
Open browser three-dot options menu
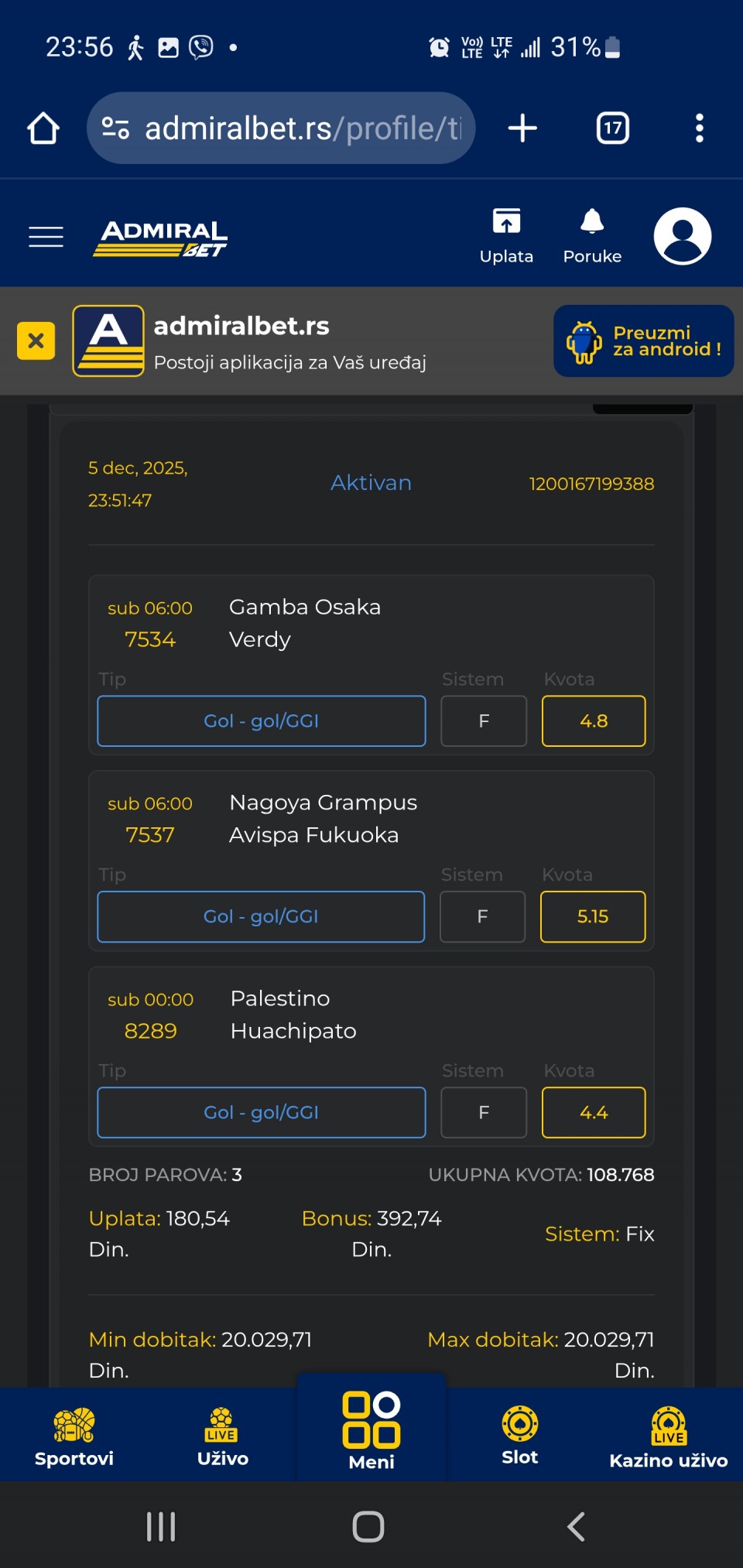coord(699,128)
